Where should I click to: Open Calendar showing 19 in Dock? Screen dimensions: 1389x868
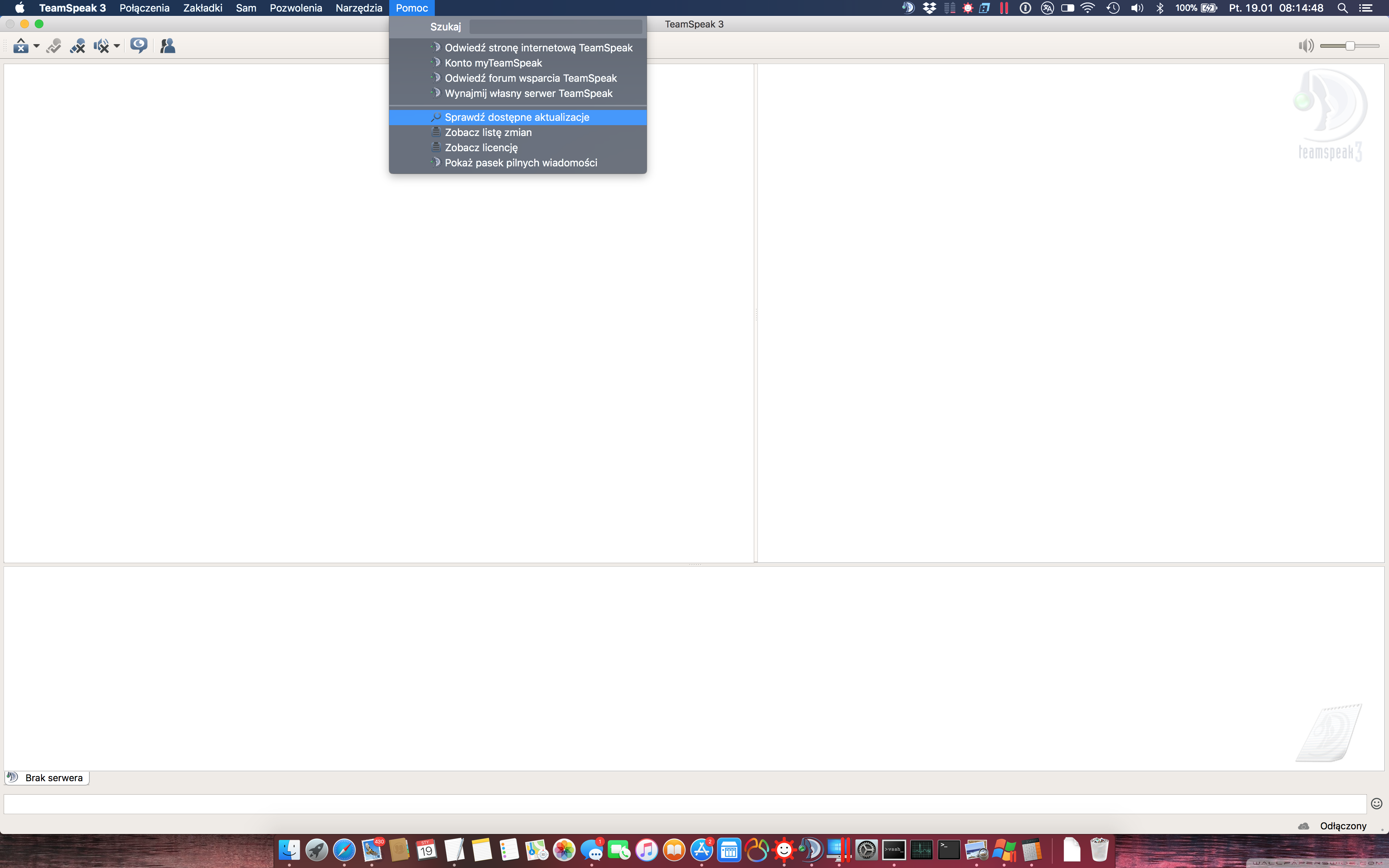coord(426,850)
